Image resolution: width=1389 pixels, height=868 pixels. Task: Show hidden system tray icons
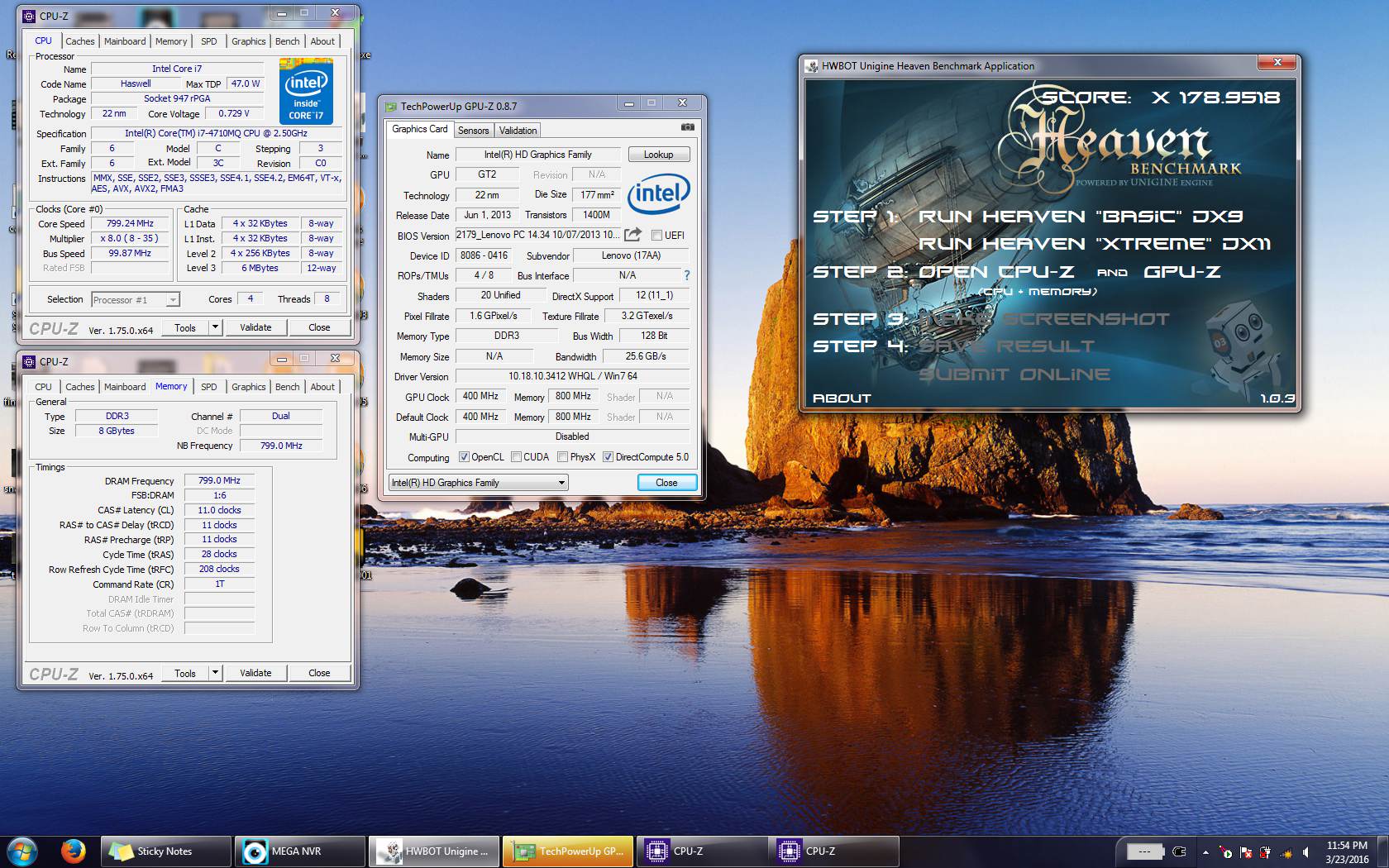(x=1205, y=852)
